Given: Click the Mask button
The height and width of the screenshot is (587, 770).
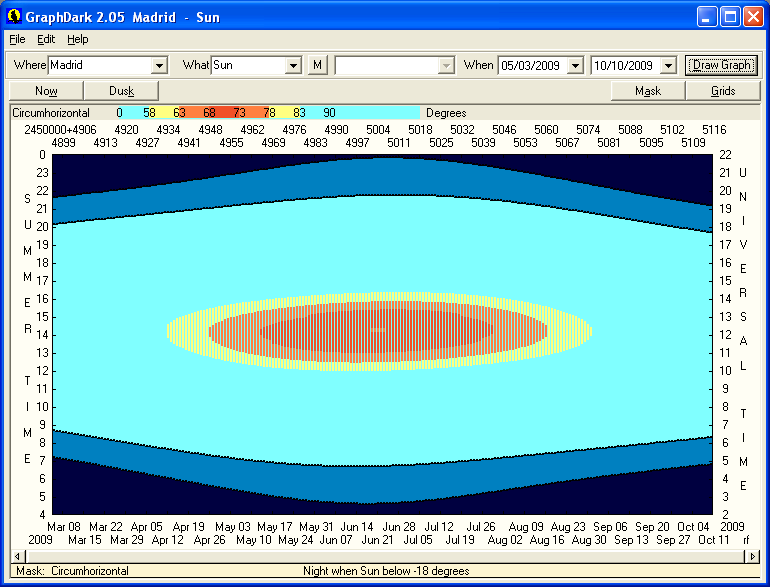Looking at the screenshot, I should tap(648, 91).
